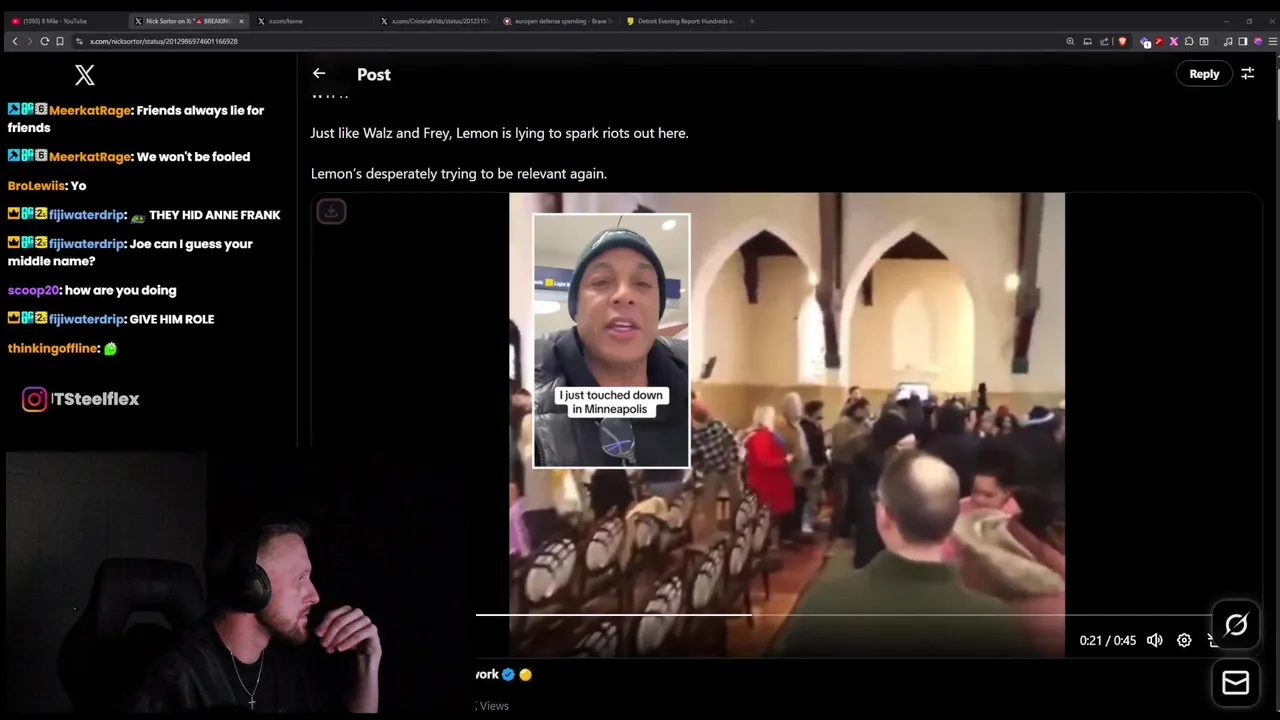Click the X logo in the sidebar
Image resolution: width=1280 pixels, height=720 pixels.
coord(85,74)
